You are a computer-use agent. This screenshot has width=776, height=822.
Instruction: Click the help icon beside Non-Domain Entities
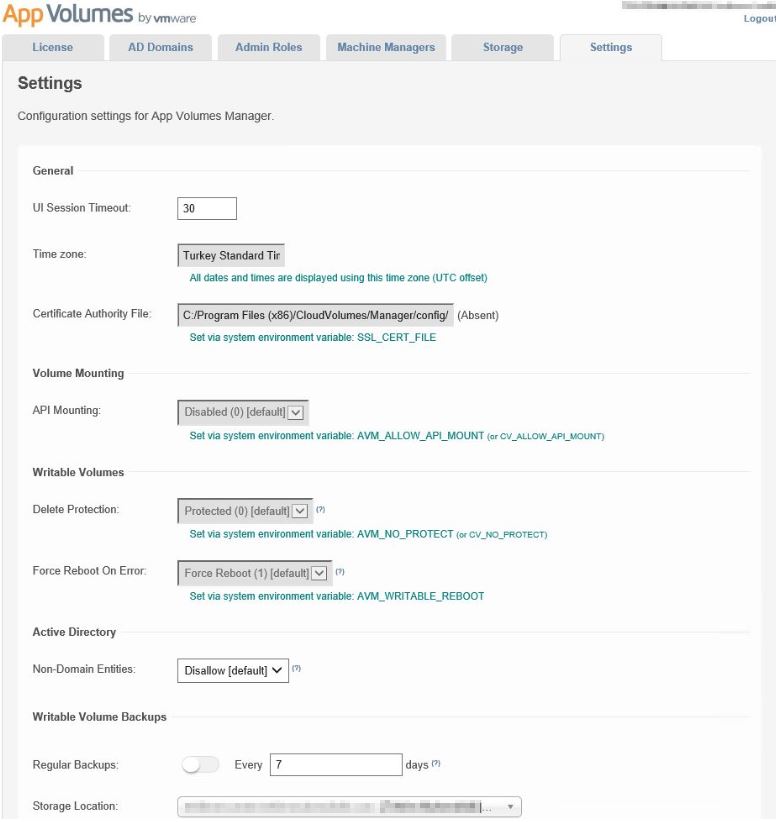[296, 668]
